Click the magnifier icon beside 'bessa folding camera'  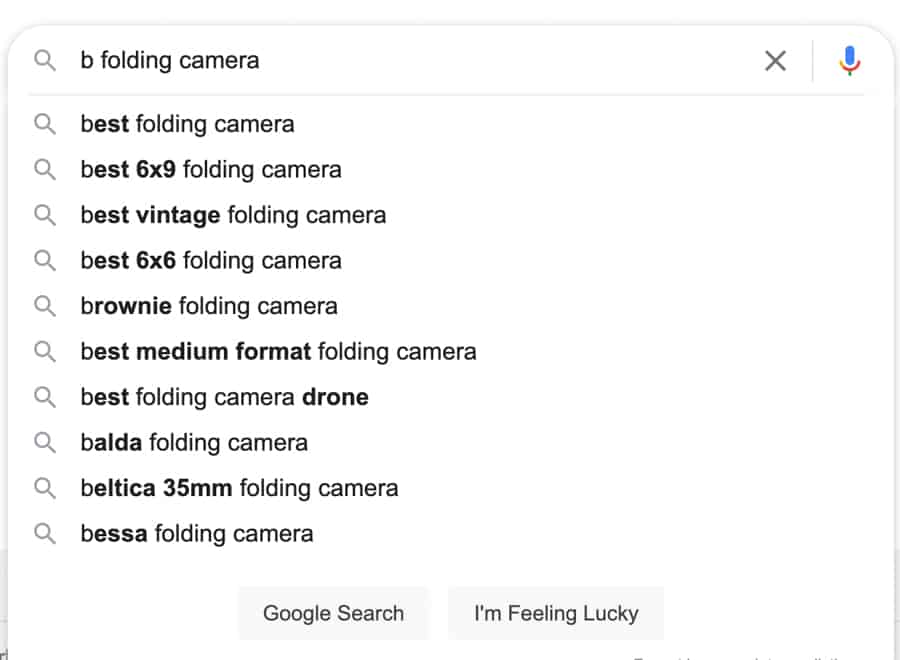[45, 533]
